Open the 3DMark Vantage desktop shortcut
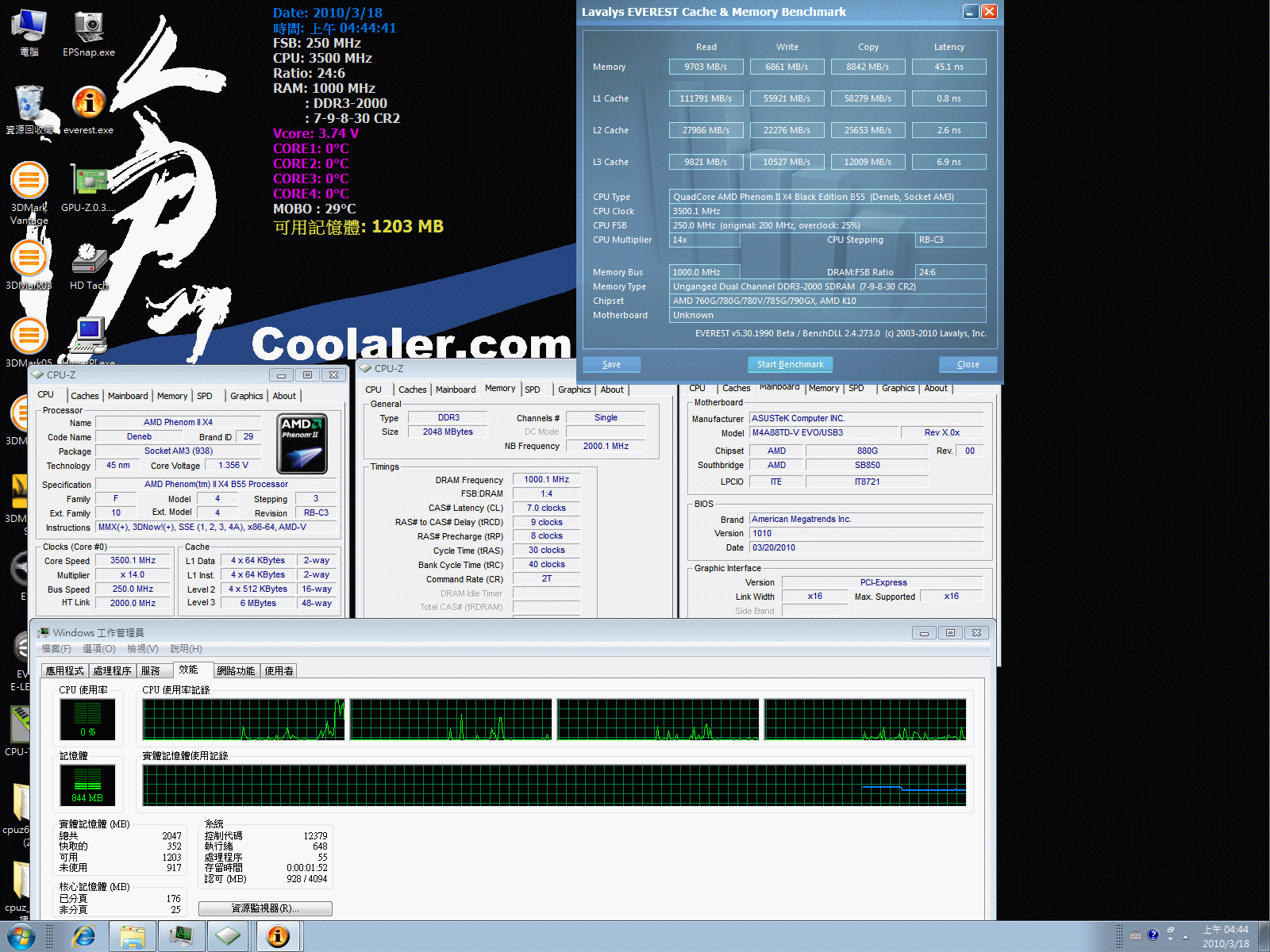This screenshot has height=952, width=1270. coord(29,193)
